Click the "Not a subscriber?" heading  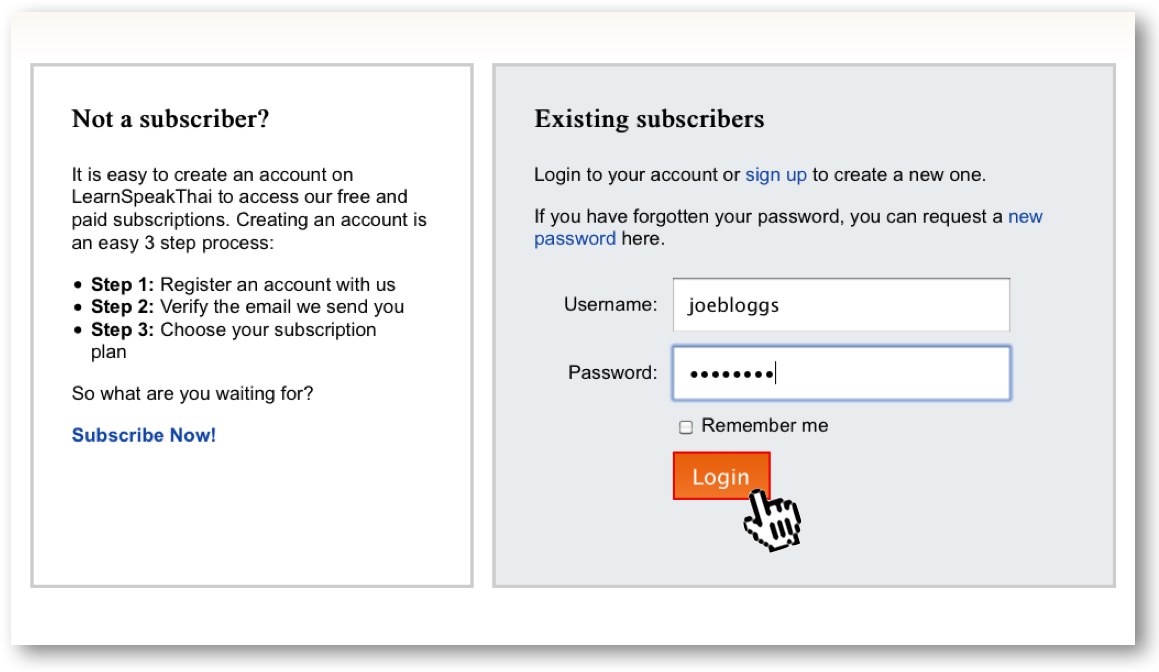171,119
